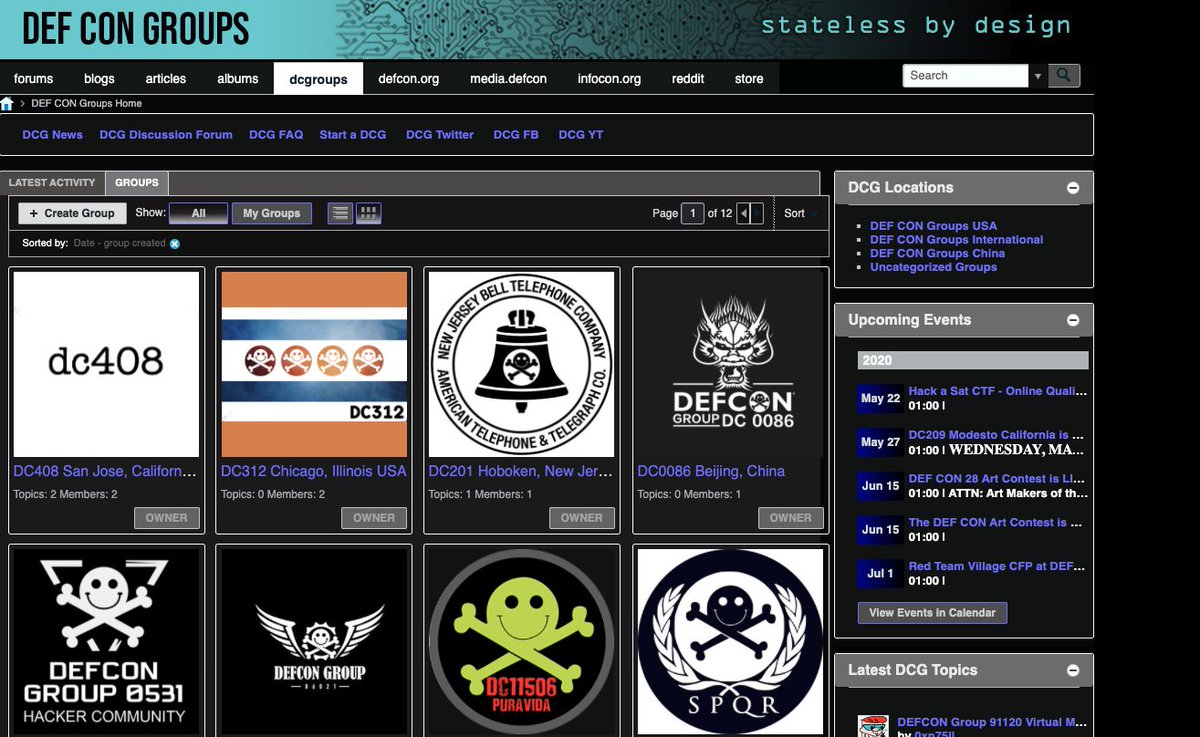
Task: Open DC201 Hoboken group title
Action: pos(520,471)
